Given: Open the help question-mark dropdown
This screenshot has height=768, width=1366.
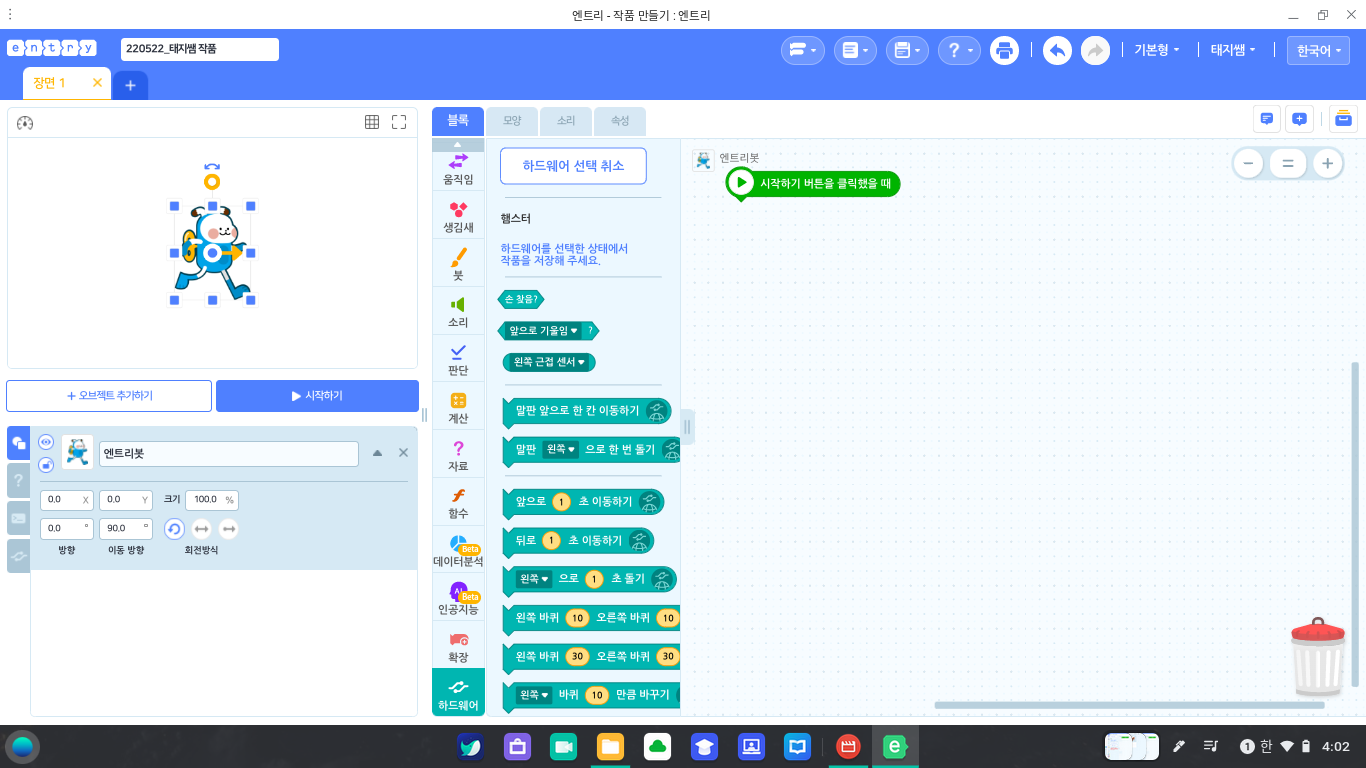Looking at the screenshot, I should (959, 50).
